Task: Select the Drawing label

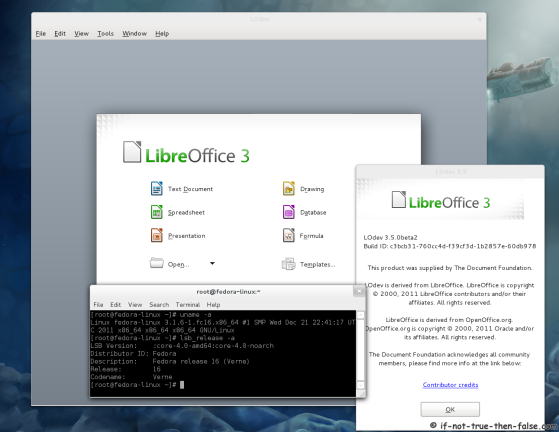Action: click(x=312, y=189)
